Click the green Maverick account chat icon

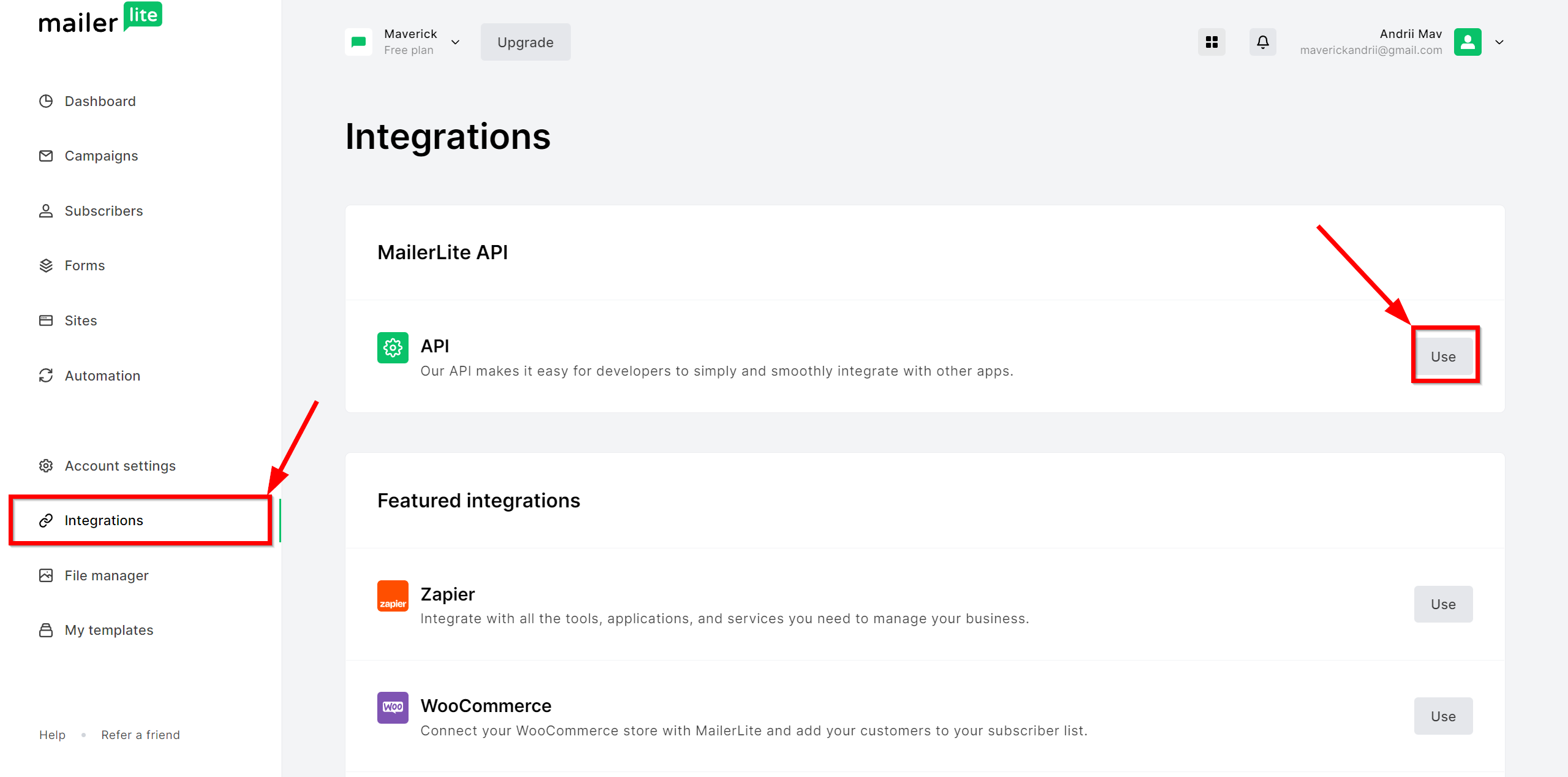pos(358,42)
